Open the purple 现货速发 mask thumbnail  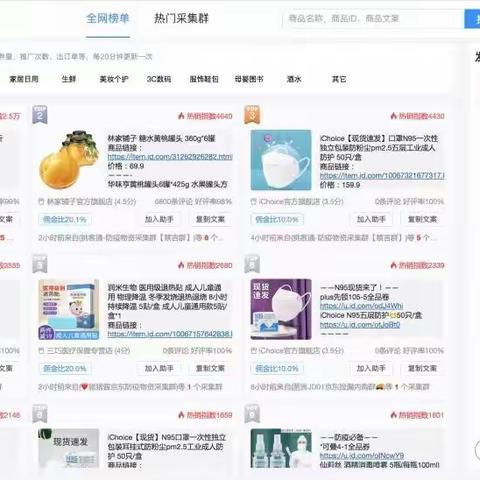click(281, 309)
